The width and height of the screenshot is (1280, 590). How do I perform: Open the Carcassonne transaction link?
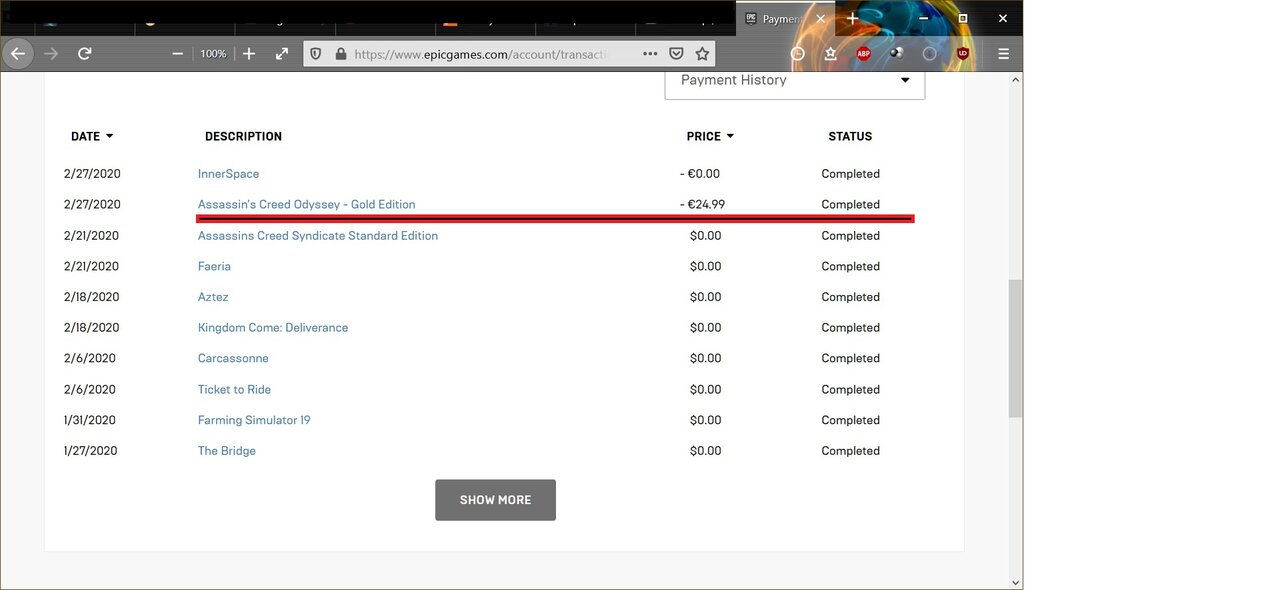click(233, 358)
